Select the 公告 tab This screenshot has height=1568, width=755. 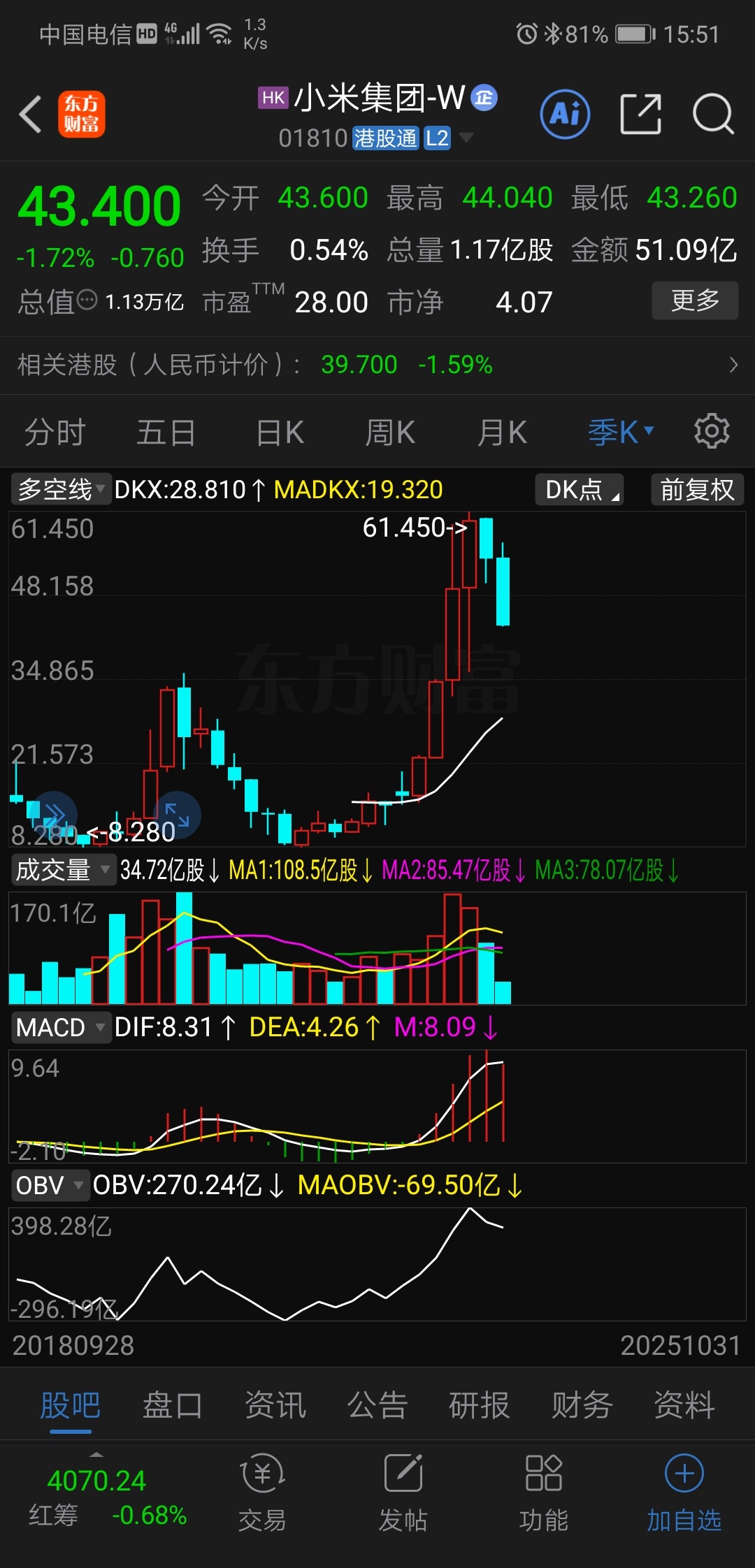coord(377,1404)
